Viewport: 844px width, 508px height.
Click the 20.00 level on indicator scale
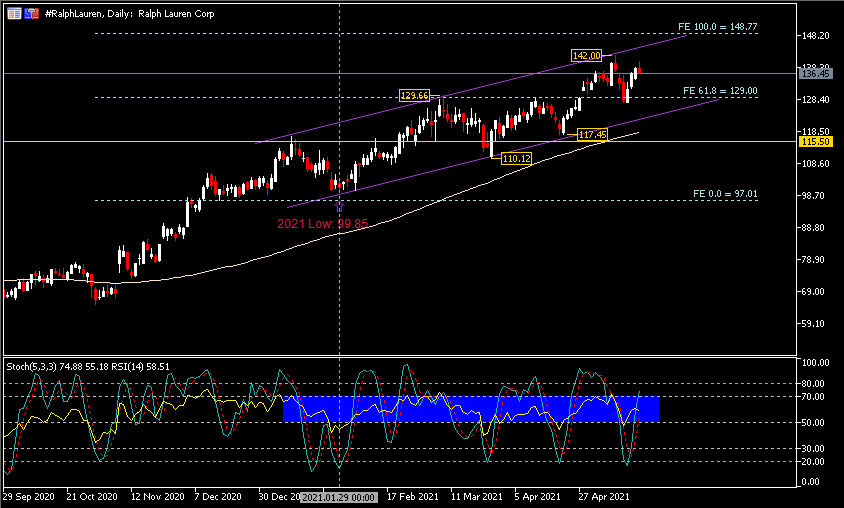(x=813, y=461)
